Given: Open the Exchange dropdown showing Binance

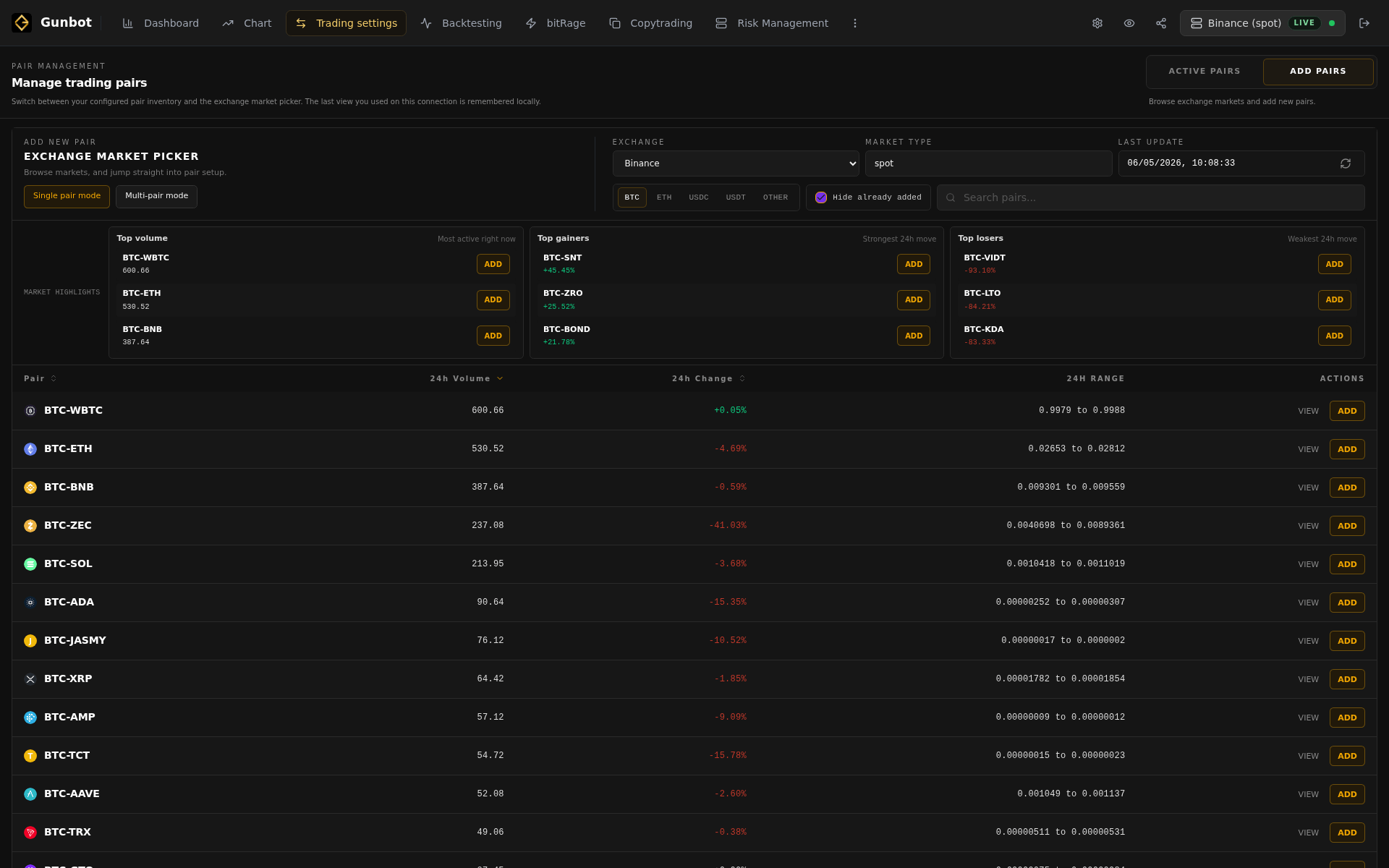Looking at the screenshot, I should (x=736, y=163).
